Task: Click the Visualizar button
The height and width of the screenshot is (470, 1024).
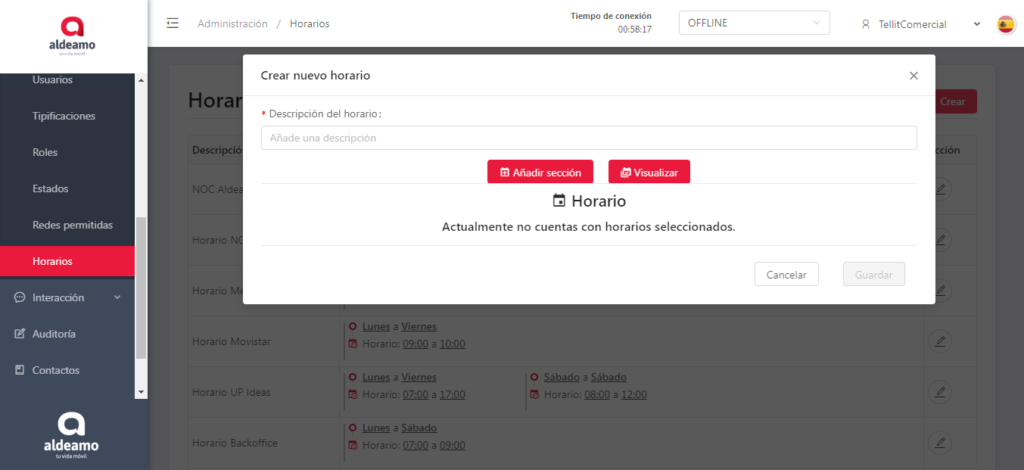Action: (x=649, y=172)
